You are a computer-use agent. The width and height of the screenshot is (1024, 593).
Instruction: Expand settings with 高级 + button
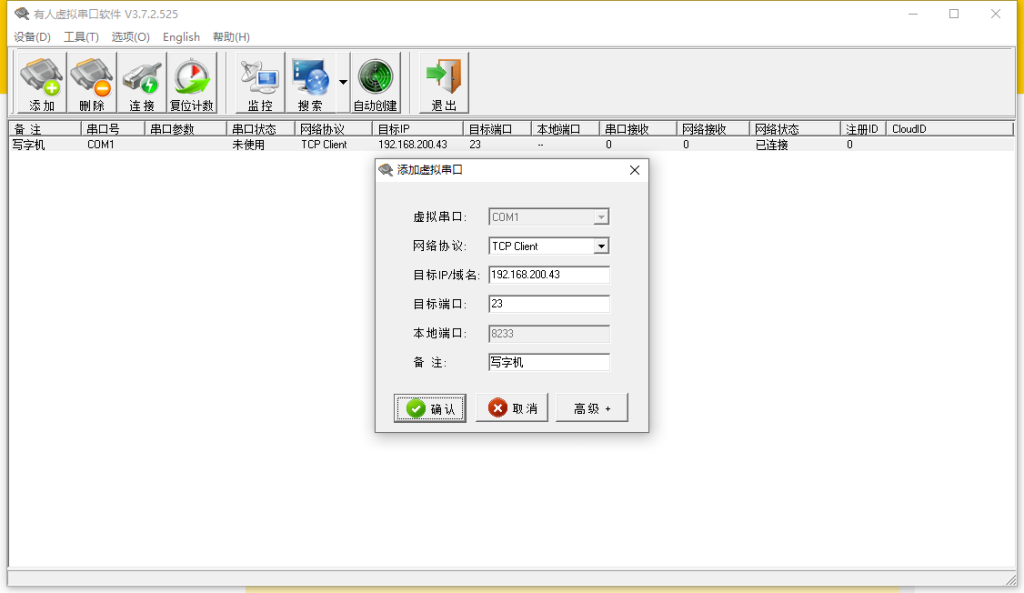coord(592,408)
